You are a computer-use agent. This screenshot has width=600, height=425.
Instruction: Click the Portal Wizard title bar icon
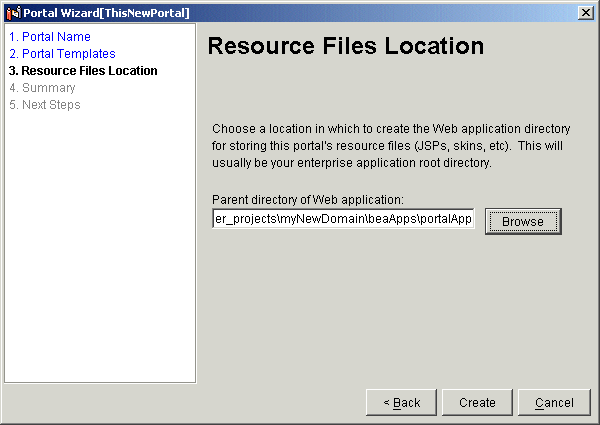[14, 13]
